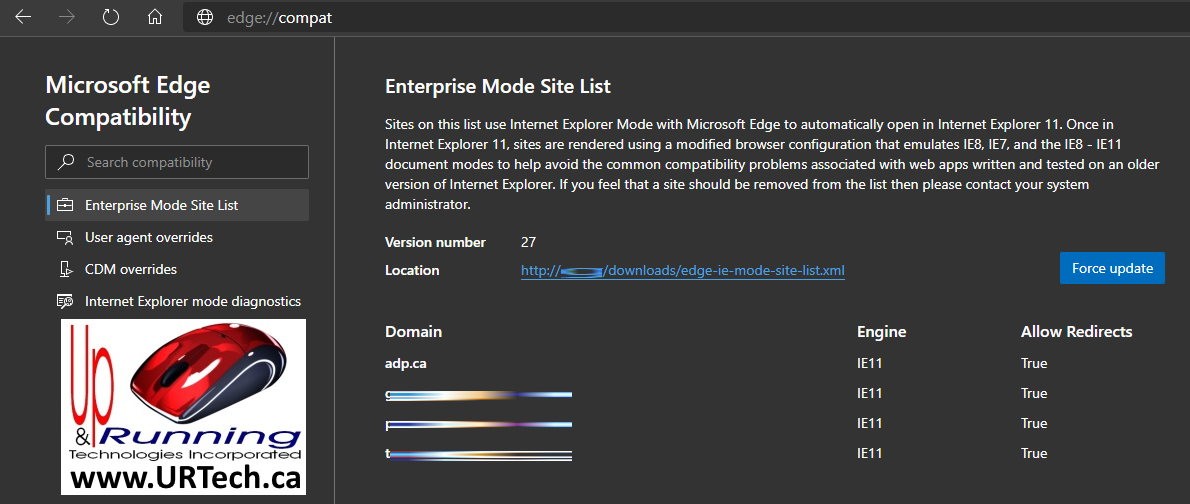The image size is (1190, 504).
Task: Click the Internet Explorer mode diagnostics icon
Action: [65, 302]
